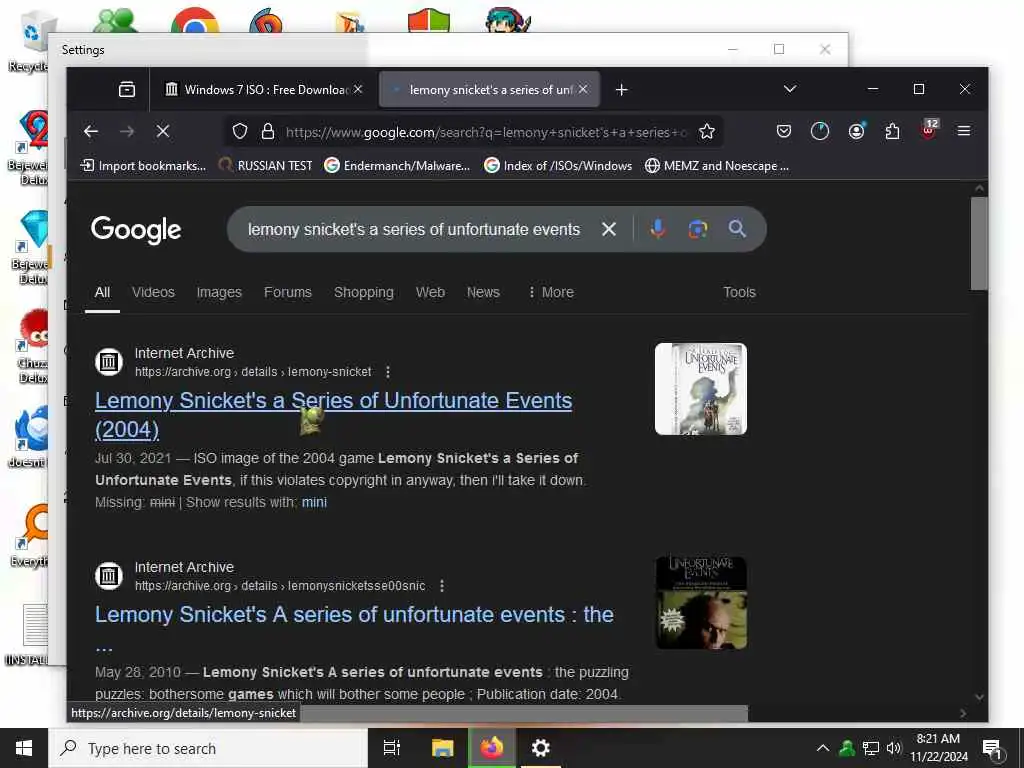Click Type here to search box
The height and width of the screenshot is (768, 1024).
208,748
